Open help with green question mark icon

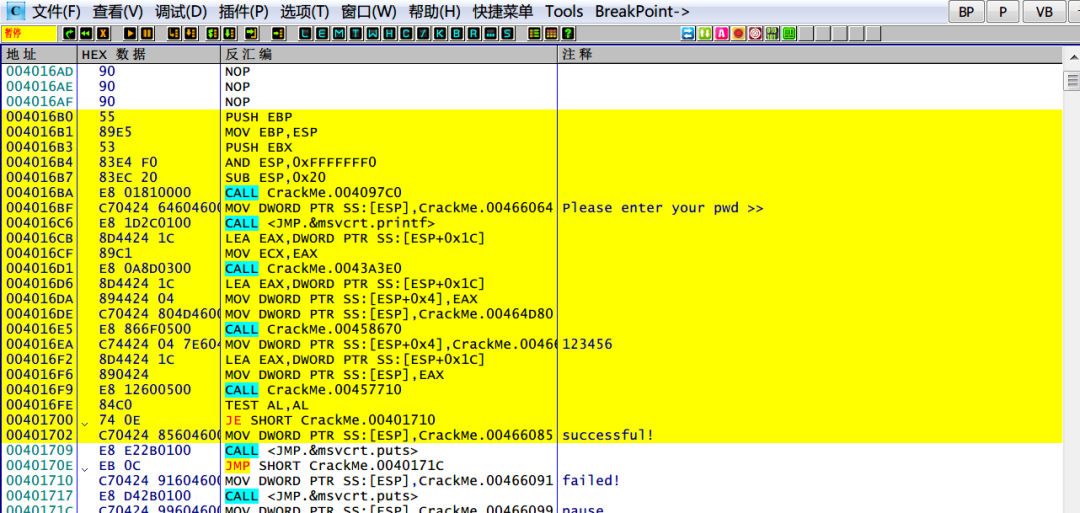coord(568,33)
